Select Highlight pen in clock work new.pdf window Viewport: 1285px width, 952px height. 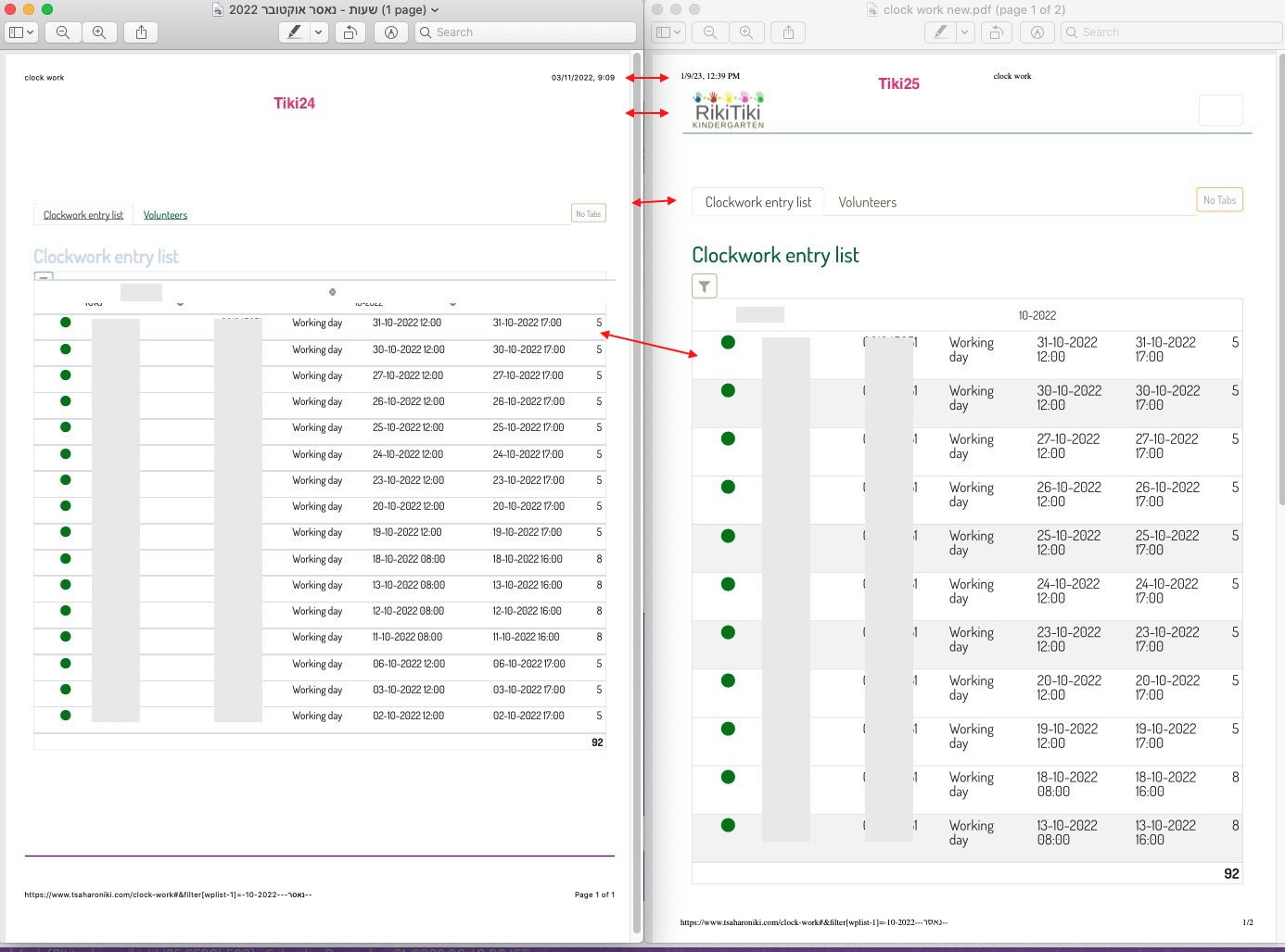coord(940,32)
